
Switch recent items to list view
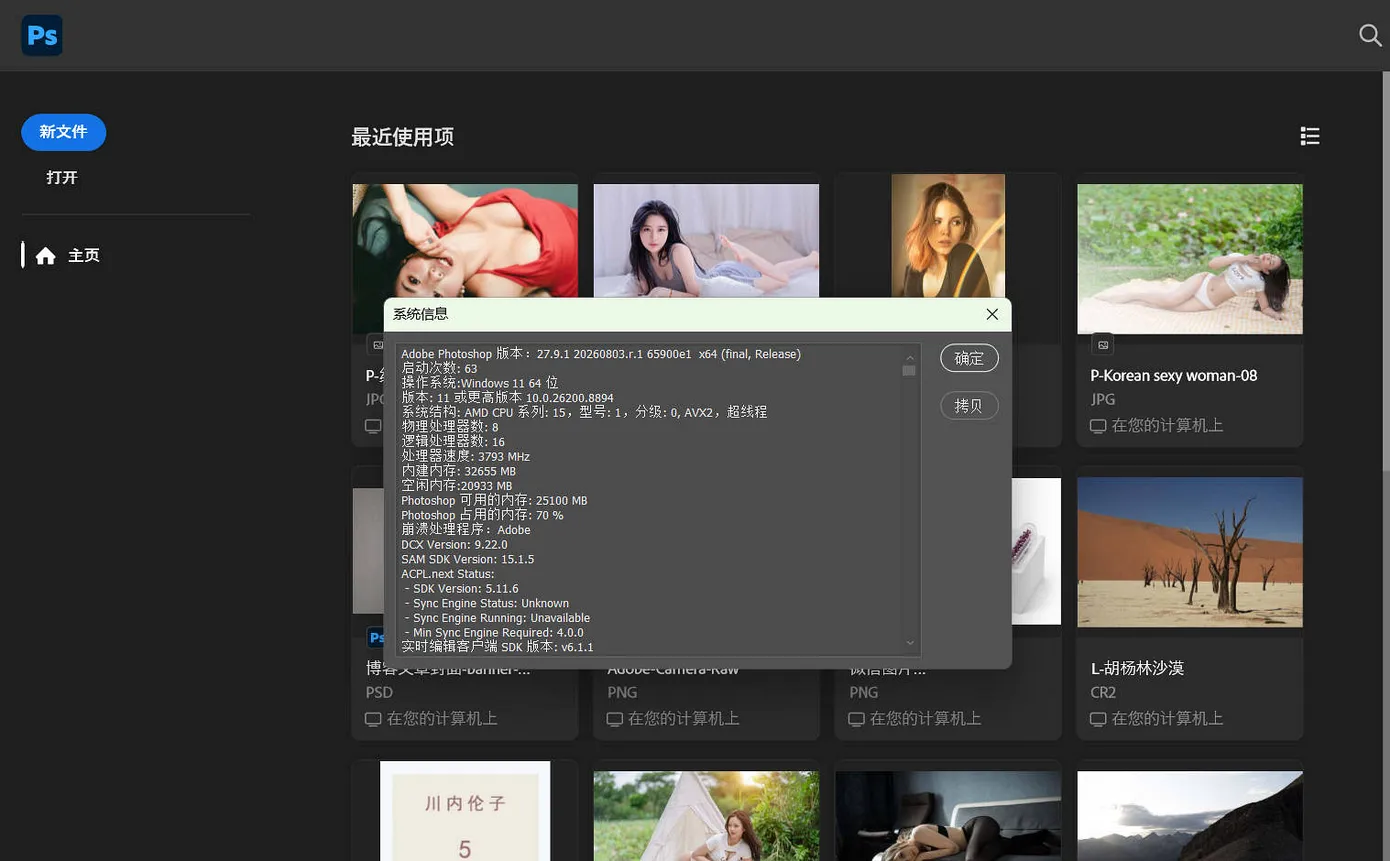click(1310, 136)
